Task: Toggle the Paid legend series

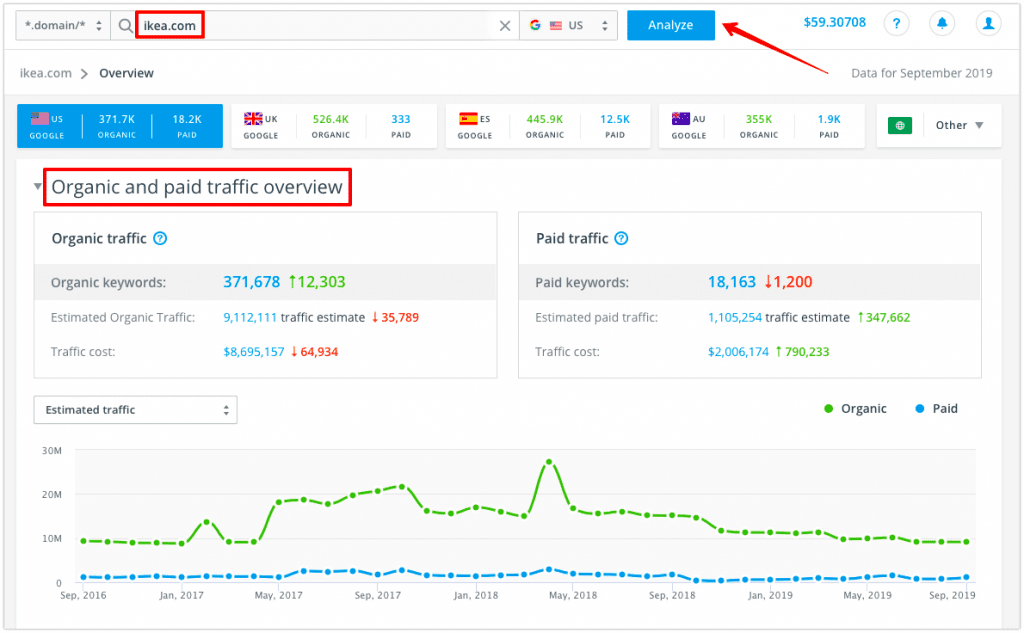Action: coord(936,409)
